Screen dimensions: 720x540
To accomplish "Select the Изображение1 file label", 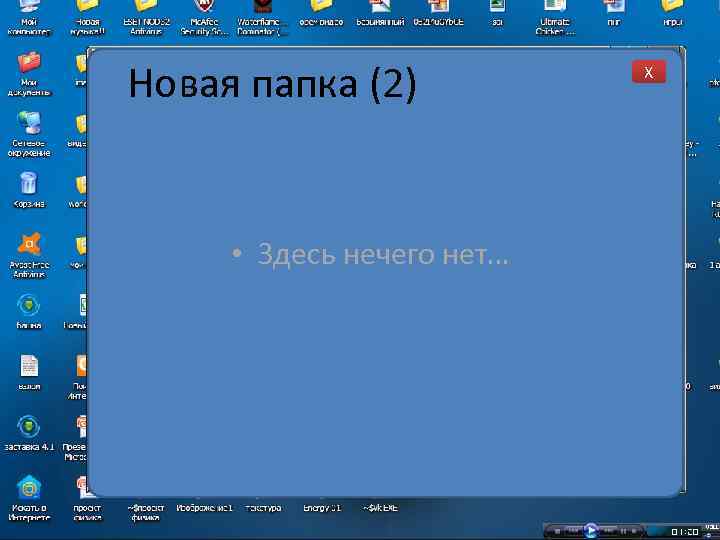I will (x=204, y=508).
